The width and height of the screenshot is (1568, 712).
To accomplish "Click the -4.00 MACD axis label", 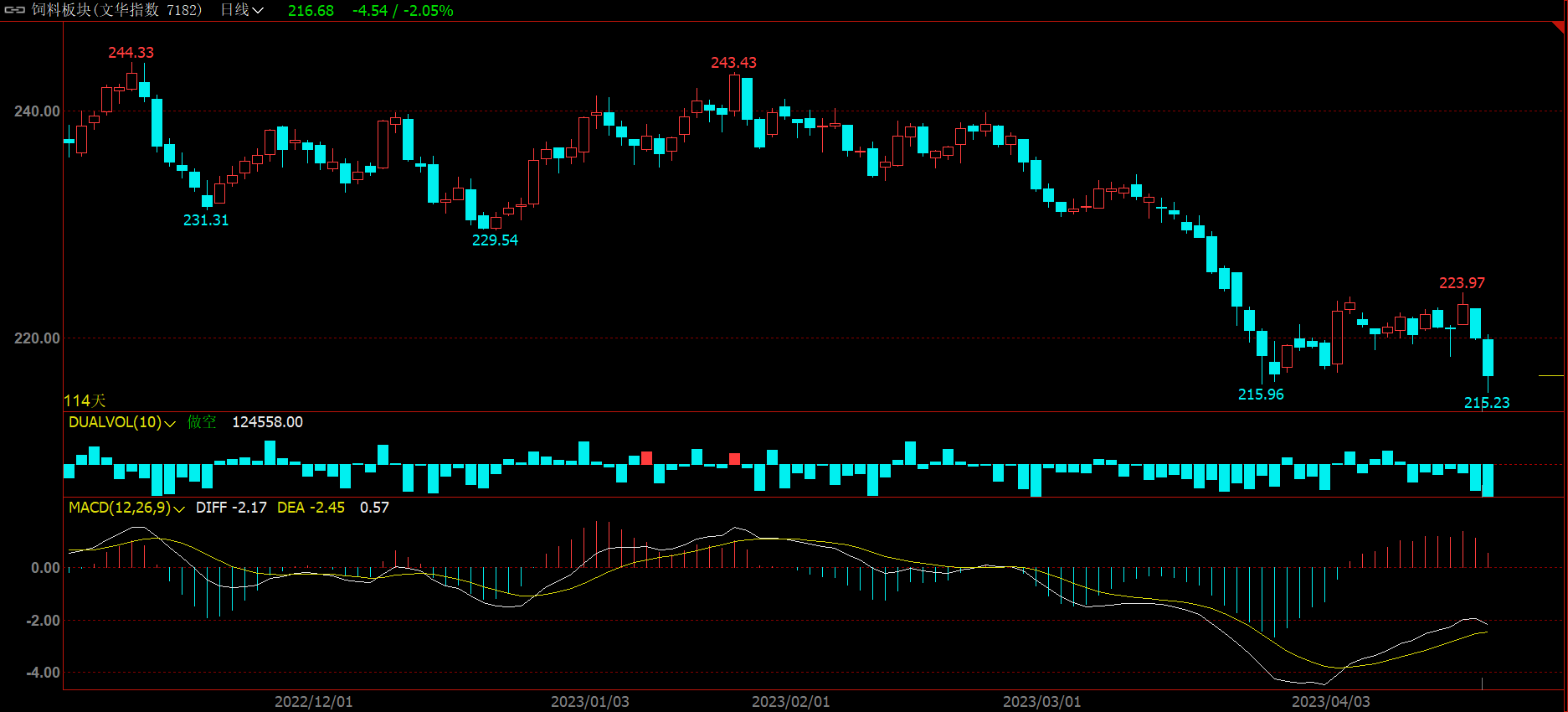I will [43, 673].
